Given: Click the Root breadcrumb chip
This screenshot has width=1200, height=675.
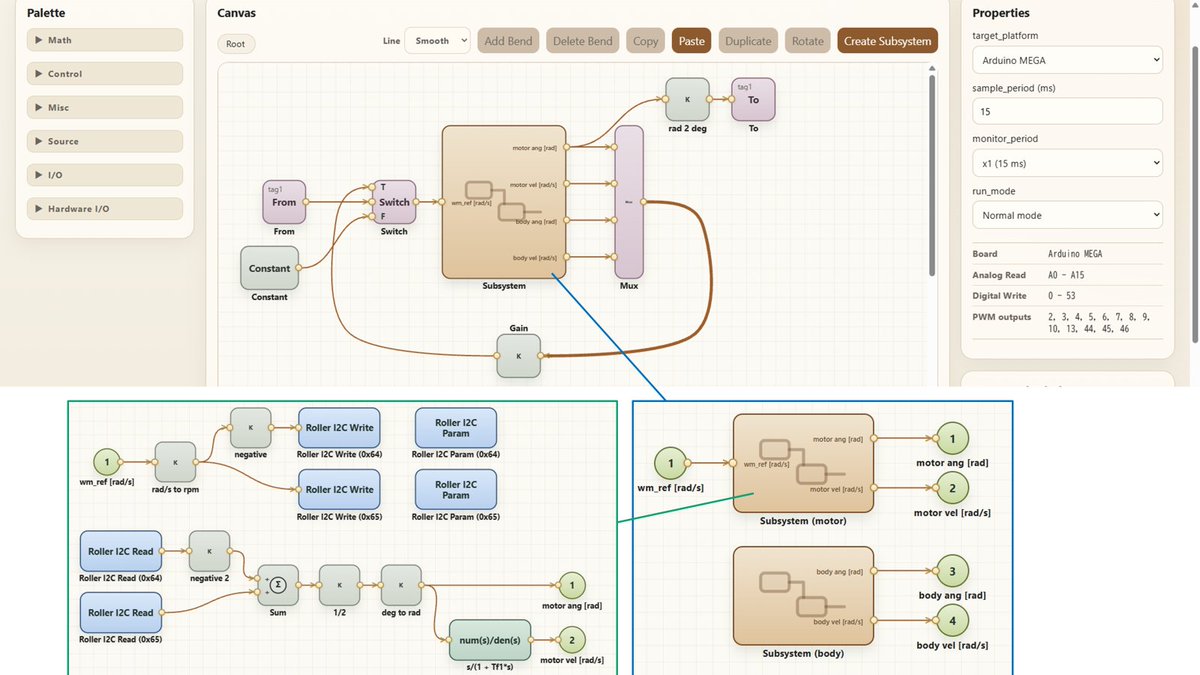Looking at the screenshot, I should click(235, 44).
